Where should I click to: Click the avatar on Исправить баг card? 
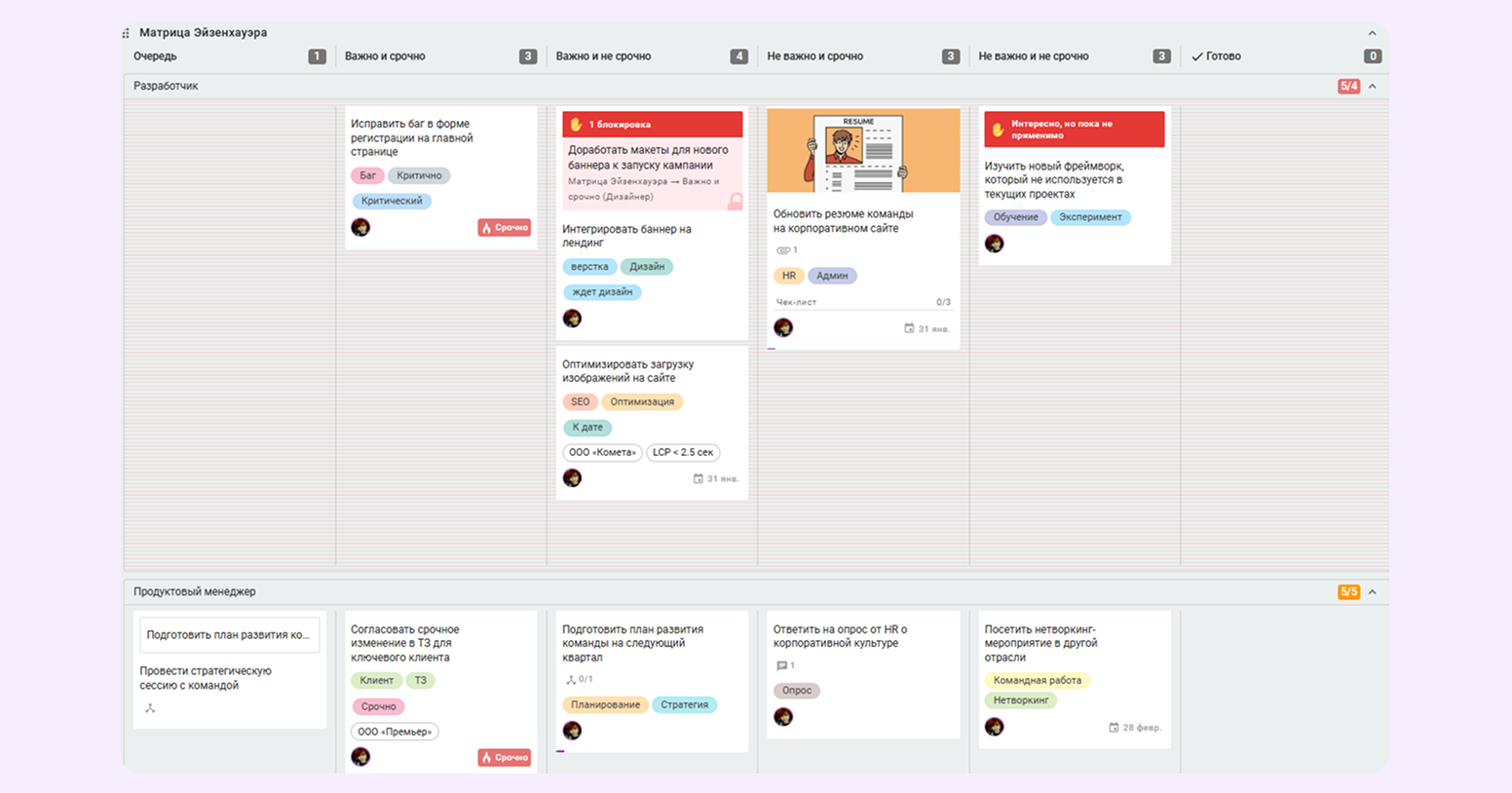click(x=360, y=227)
